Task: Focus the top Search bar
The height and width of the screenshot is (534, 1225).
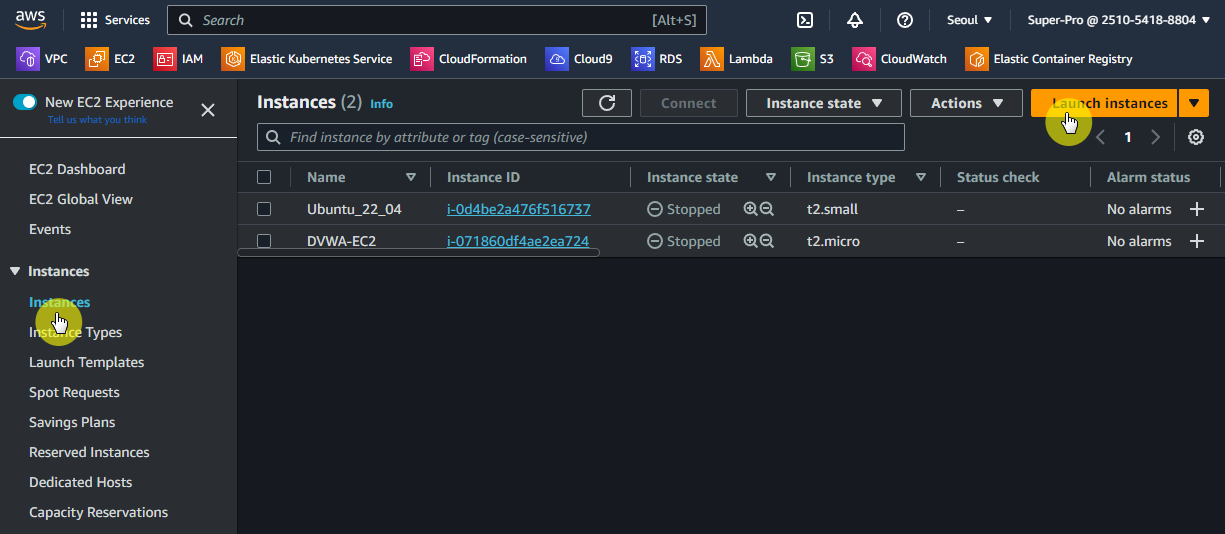Action: (x=437, y=20)
